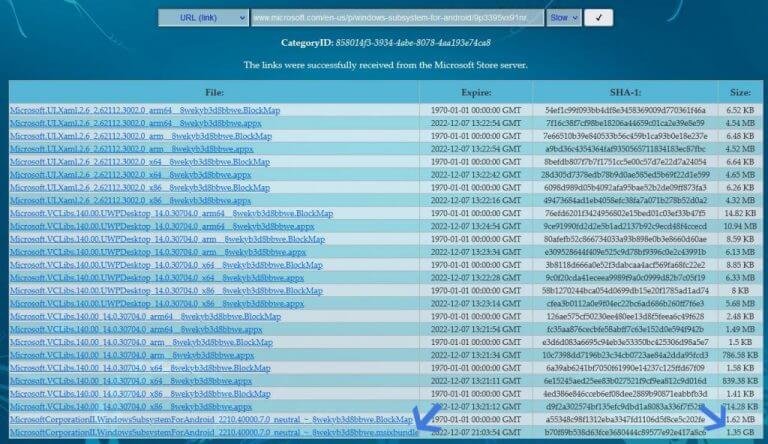Select the "839.38 KB" size cell
Viewport: 768px width, 444px height.
pyautogui.click(x=740, y=380)
